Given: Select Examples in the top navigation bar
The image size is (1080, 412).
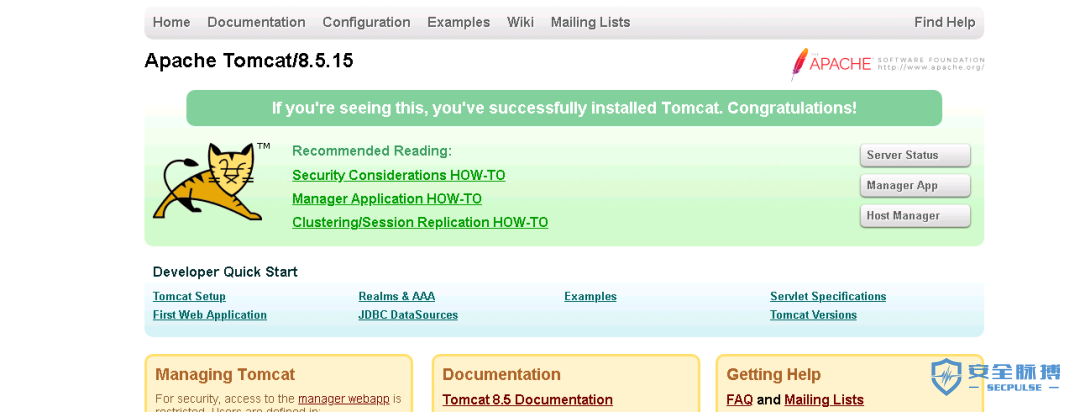Looking at the screenshot, I should 459,22.
